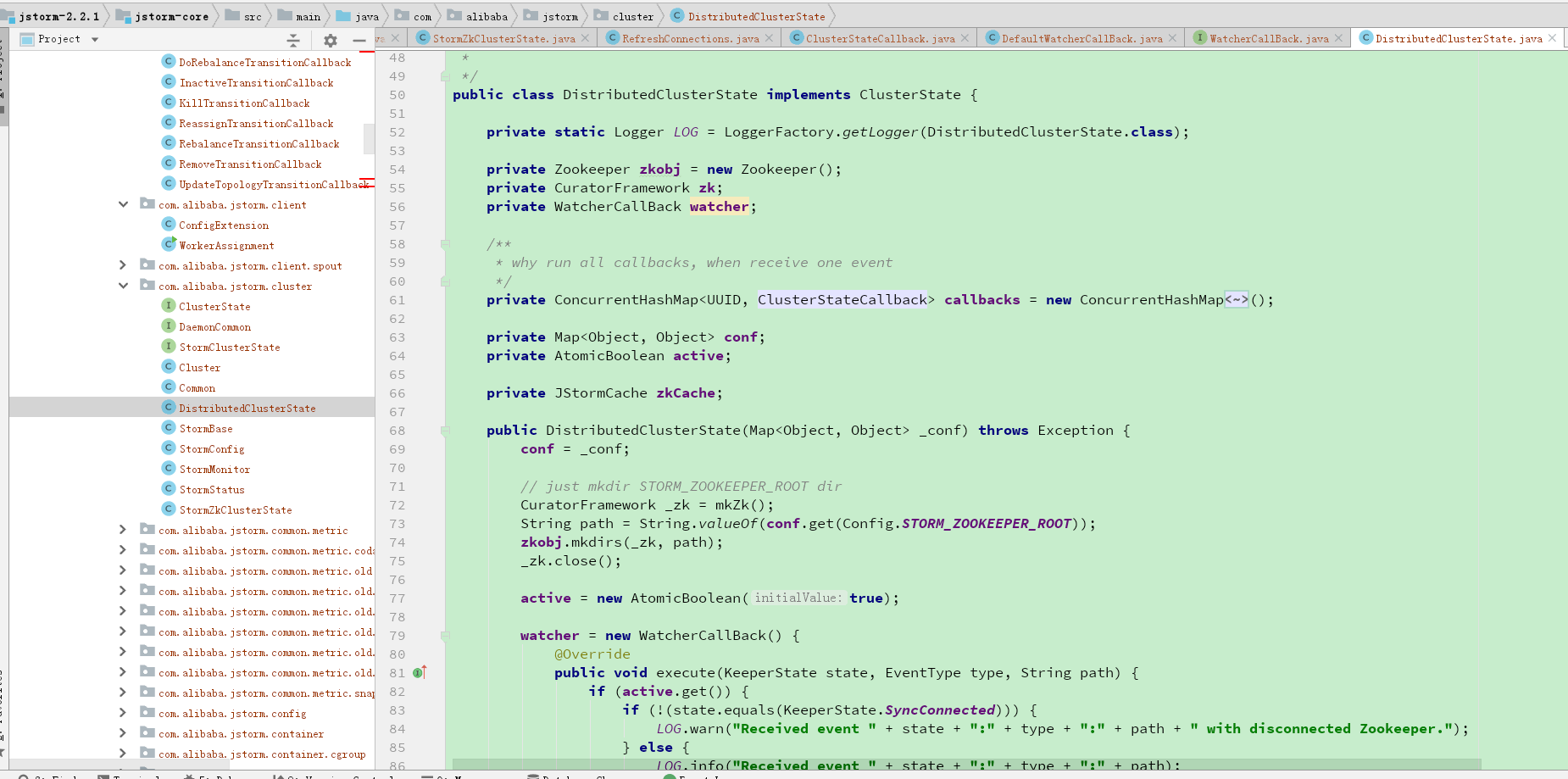1568x779 pixels.
Task: Switch to WatcherCallBack.java tab
Action: click(1269, 38)
